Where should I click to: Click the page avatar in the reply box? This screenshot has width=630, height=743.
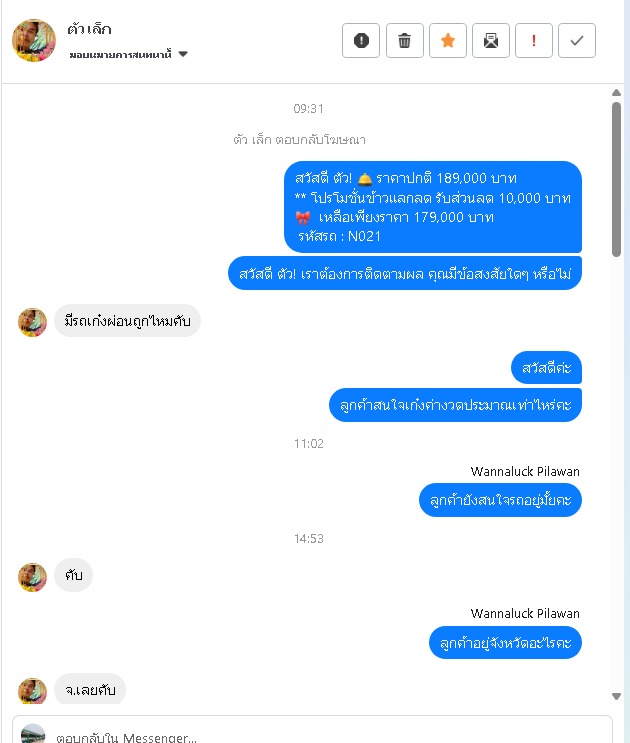tap(33, 734)
